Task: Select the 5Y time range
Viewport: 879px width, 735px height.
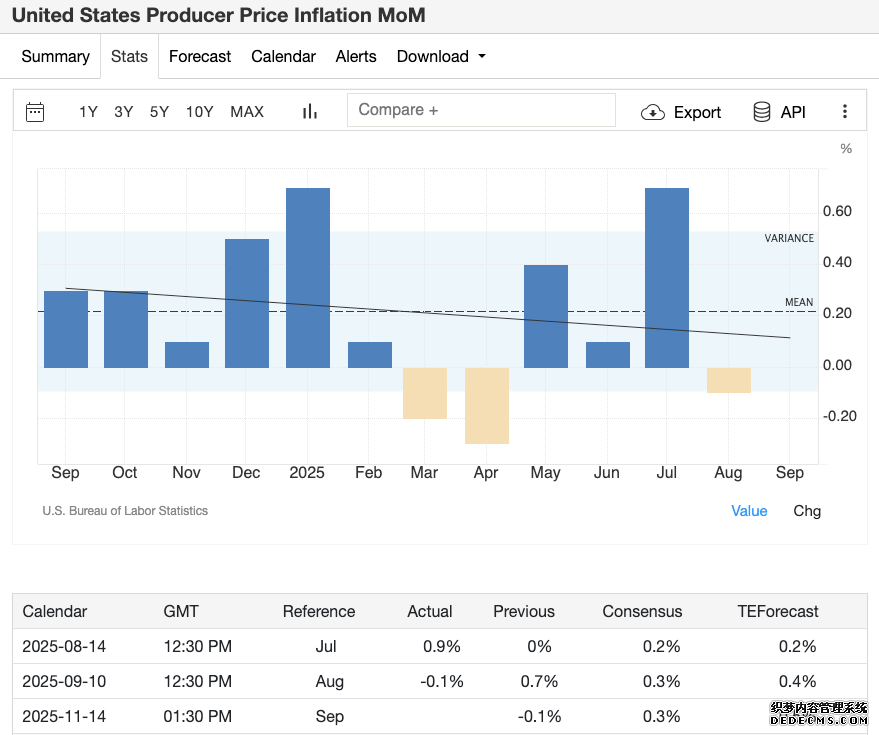Action: pos(159,112)
